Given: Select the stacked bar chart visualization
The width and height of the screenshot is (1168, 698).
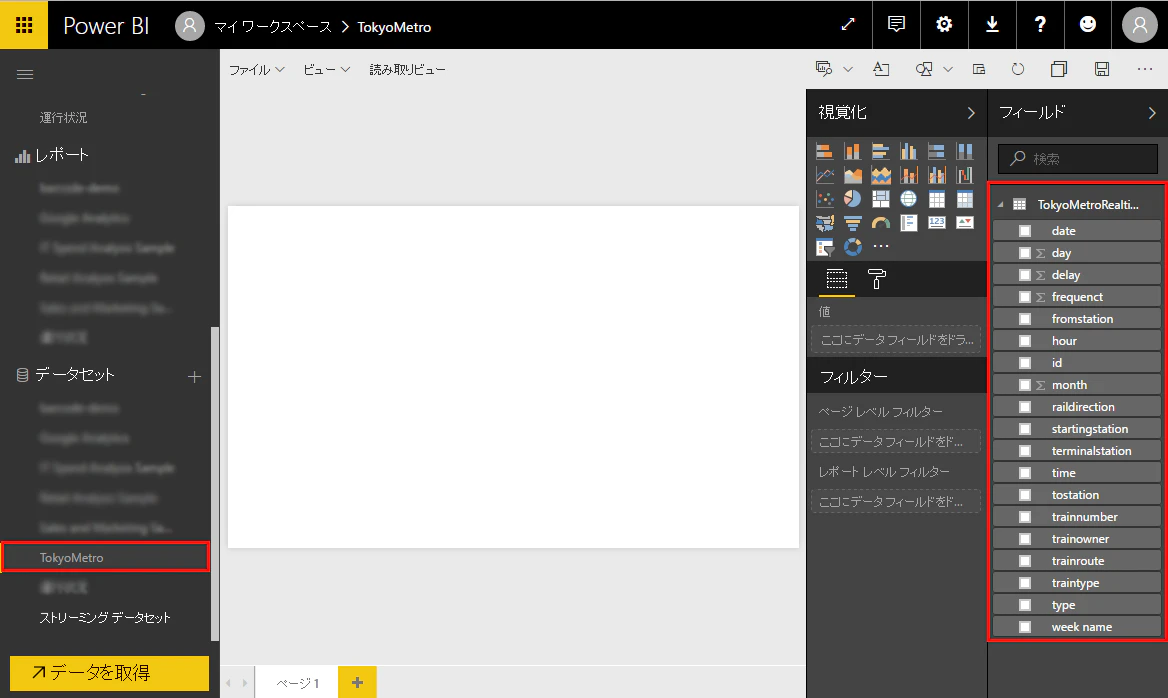Looking at the screenshot, I should coord(825,151).
